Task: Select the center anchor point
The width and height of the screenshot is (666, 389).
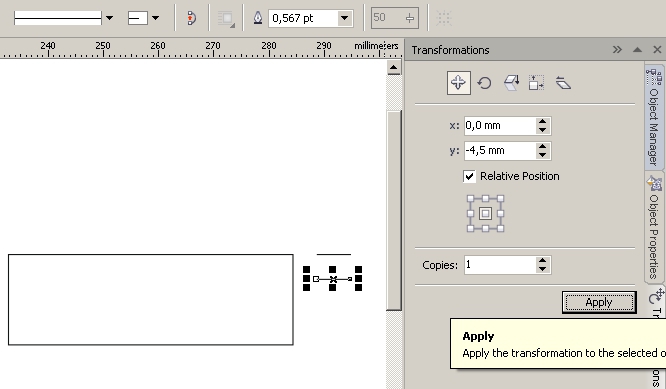Action: [x=485, y=214]
